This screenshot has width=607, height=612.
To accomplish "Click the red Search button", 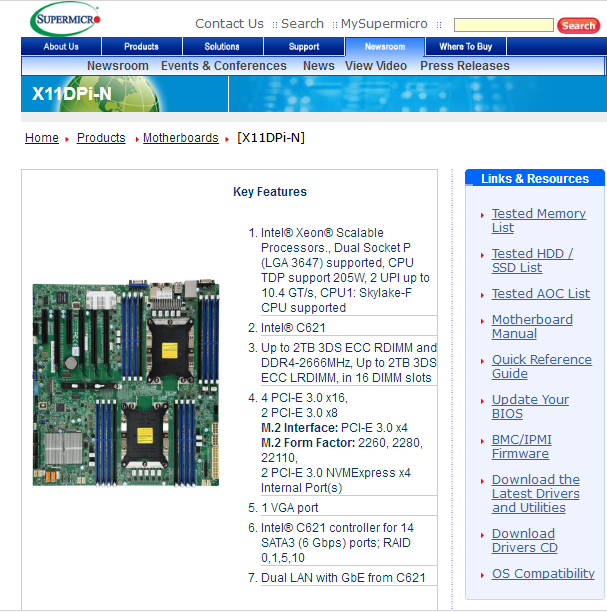I will 578,25.
